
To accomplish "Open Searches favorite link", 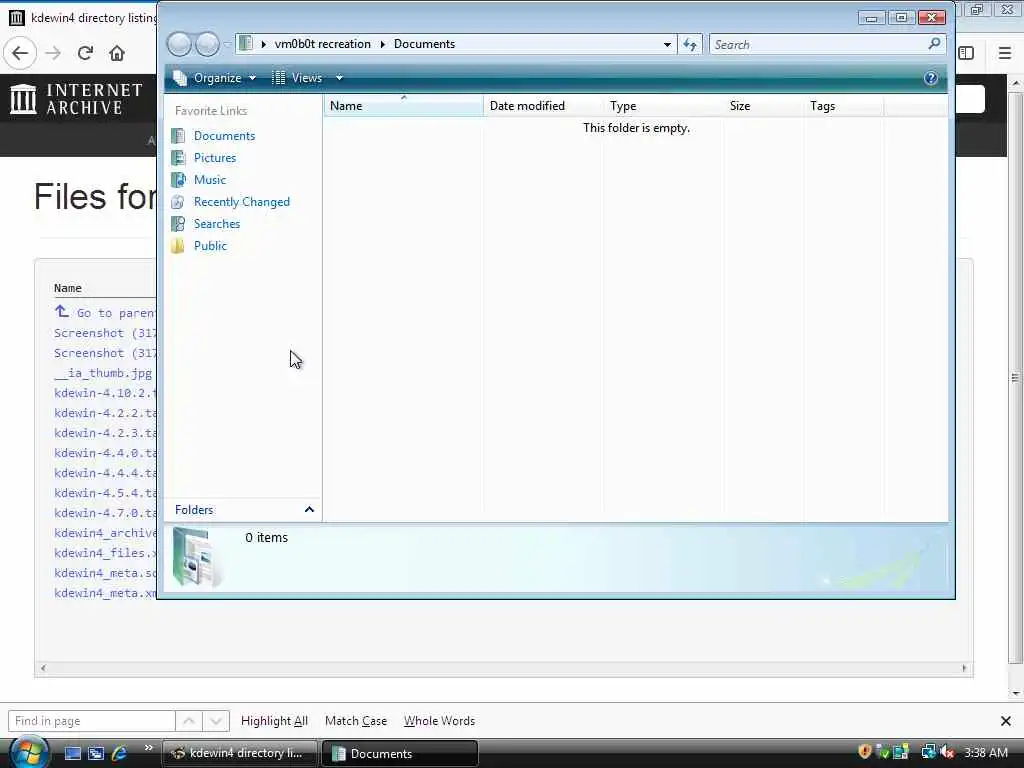I will click(x=217, y=224).
